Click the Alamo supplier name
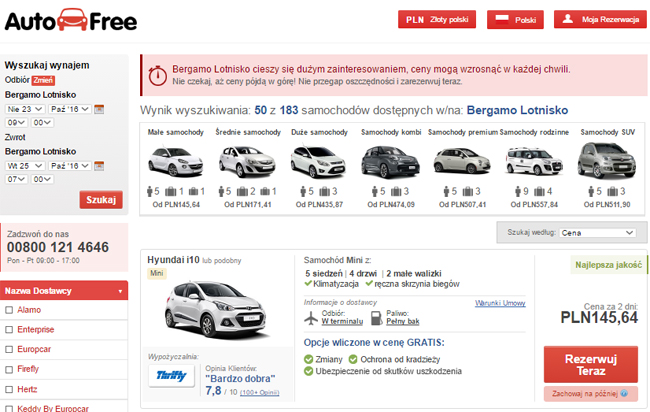This screenshot has height=412, width=650. tap(29, 310)
